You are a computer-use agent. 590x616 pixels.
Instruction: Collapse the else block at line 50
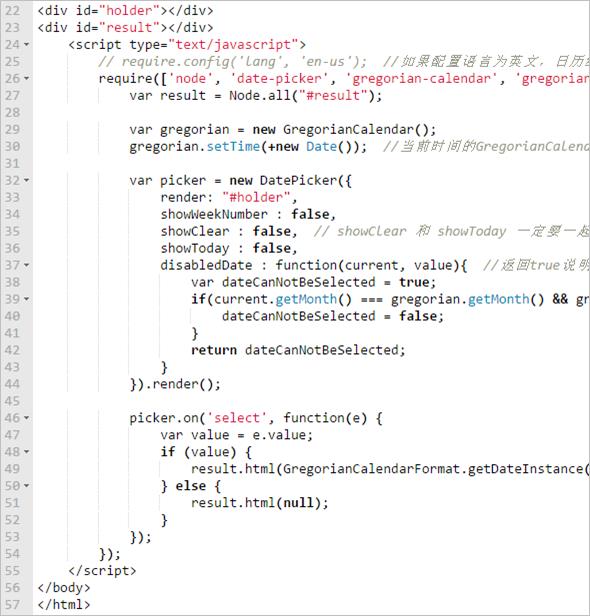coord(26,486)
